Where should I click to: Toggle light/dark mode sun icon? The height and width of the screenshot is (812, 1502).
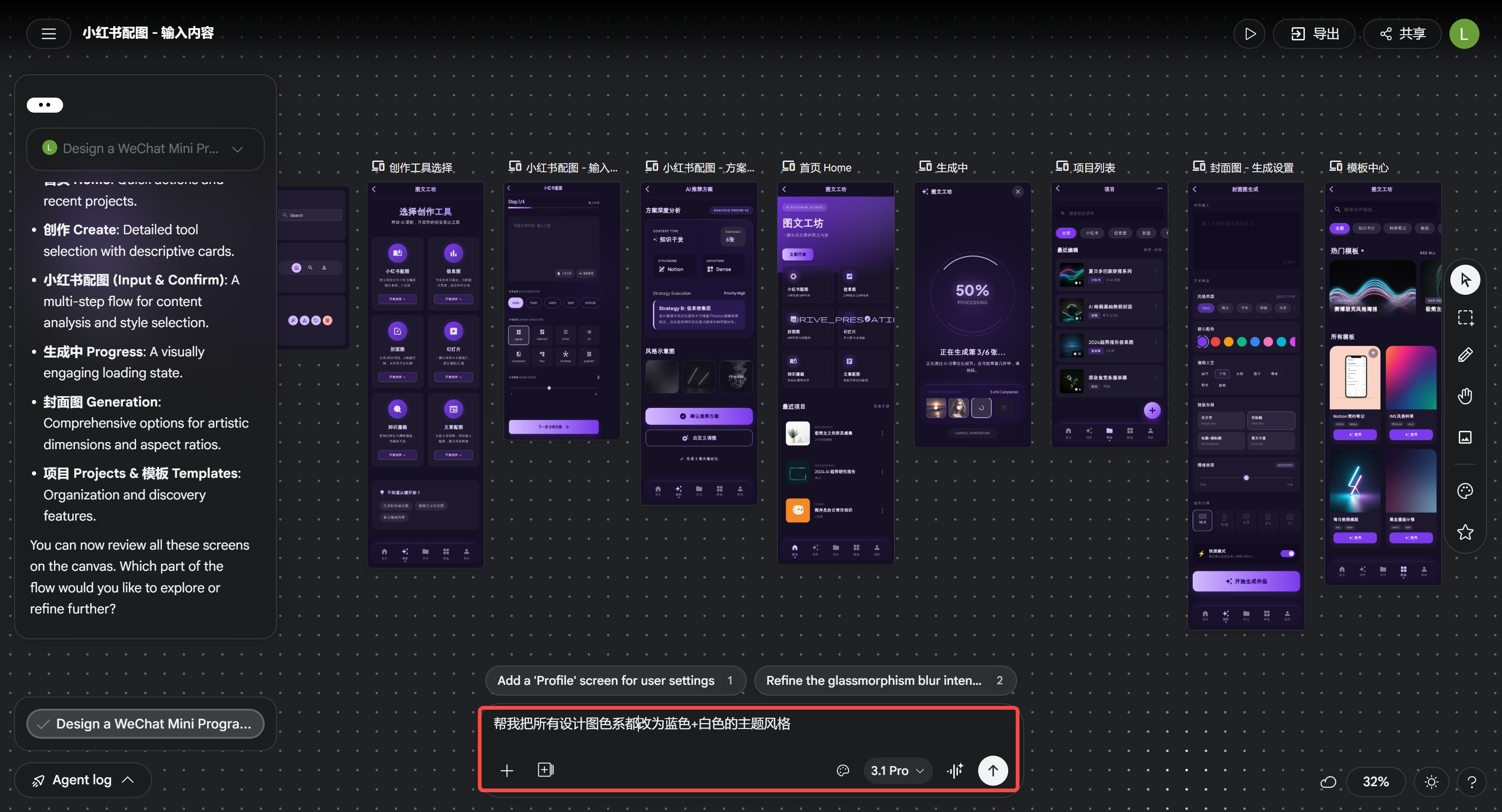(1431, 781)
